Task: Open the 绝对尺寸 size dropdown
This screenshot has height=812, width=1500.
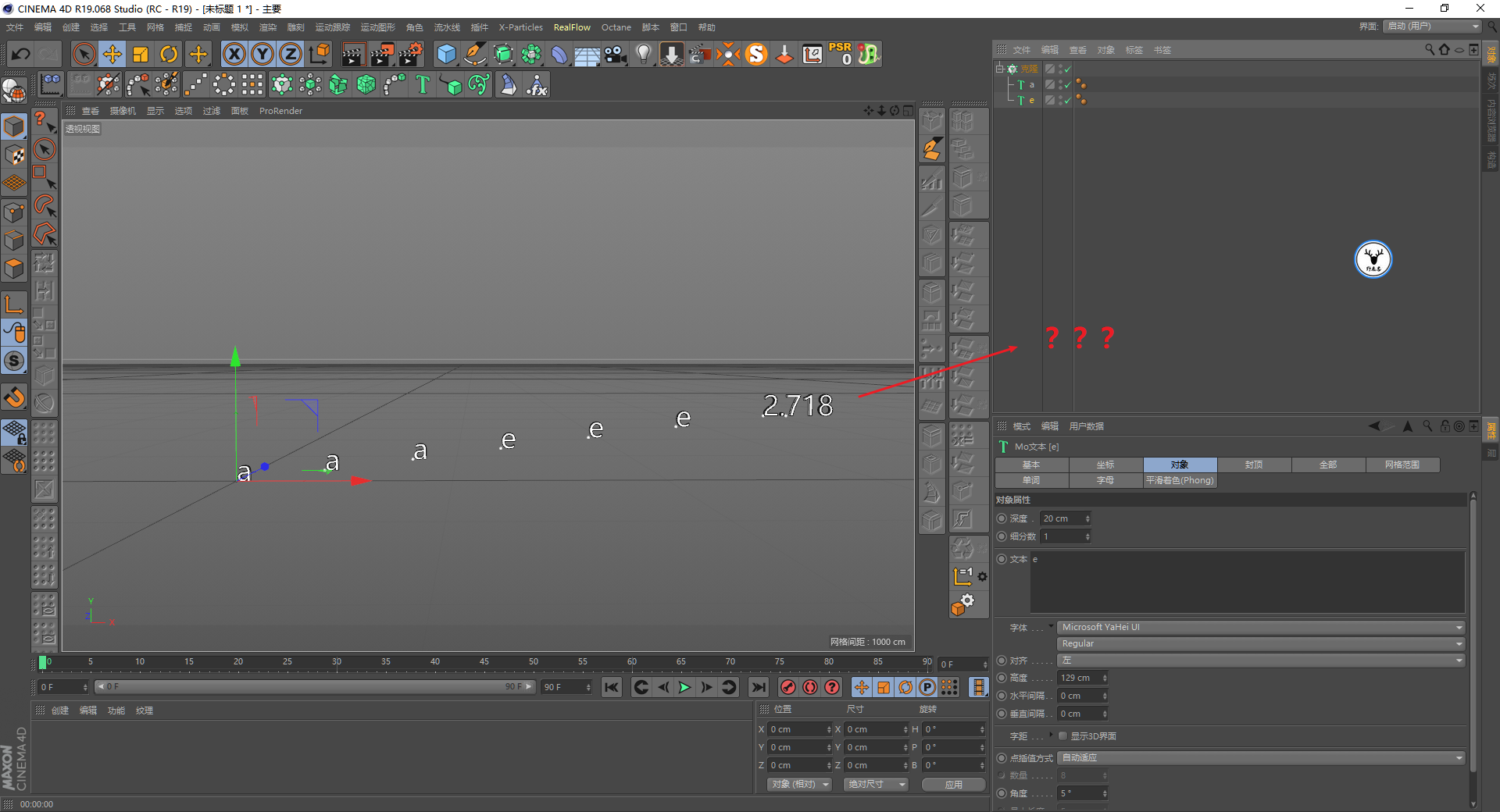Action: pyautogui.click(x=876, y=784)
